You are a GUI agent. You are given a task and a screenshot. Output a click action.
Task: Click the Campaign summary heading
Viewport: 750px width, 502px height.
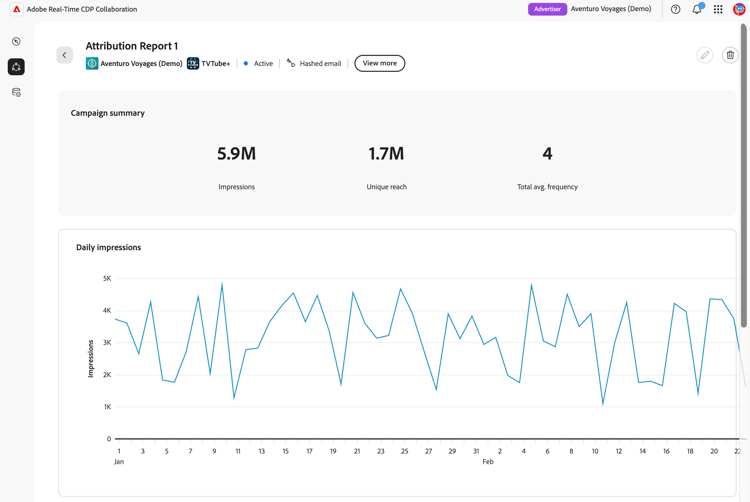(108, 113)
